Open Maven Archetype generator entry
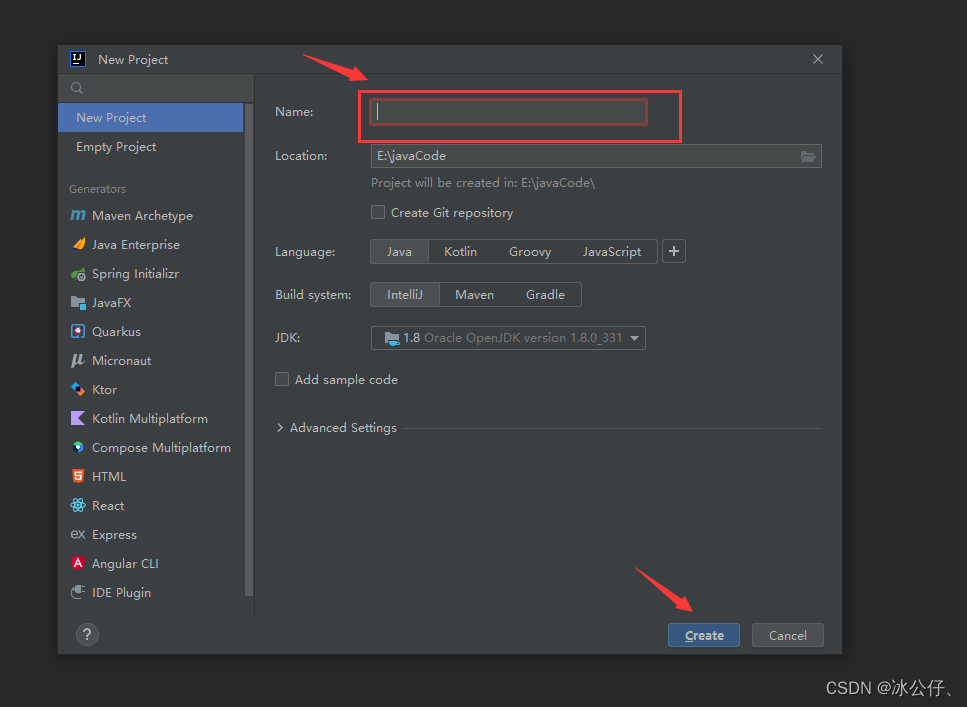967x707 pixels. 150,215
